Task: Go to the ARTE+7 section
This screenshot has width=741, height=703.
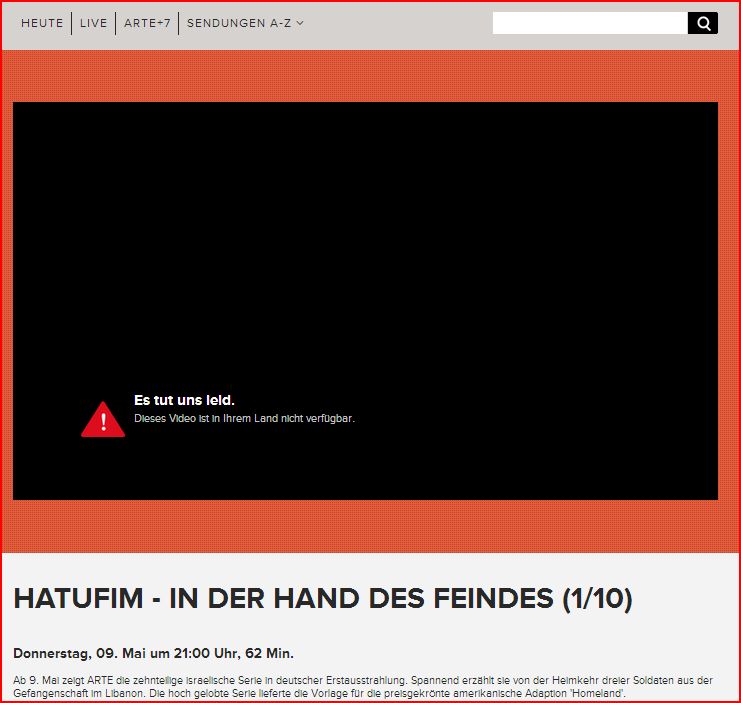Action: pos(147,23)
